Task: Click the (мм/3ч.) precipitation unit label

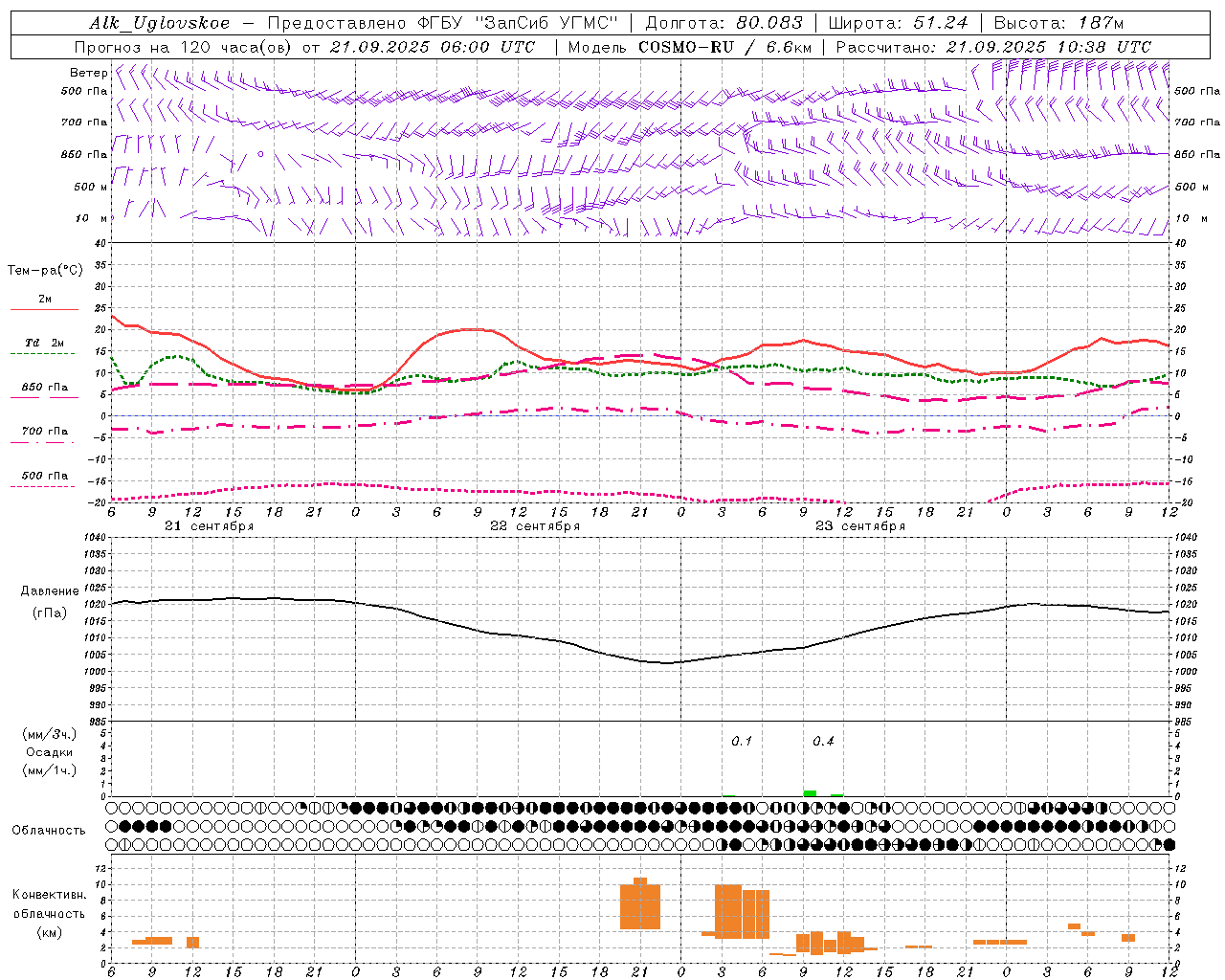Action: click(x=49, y=734)
